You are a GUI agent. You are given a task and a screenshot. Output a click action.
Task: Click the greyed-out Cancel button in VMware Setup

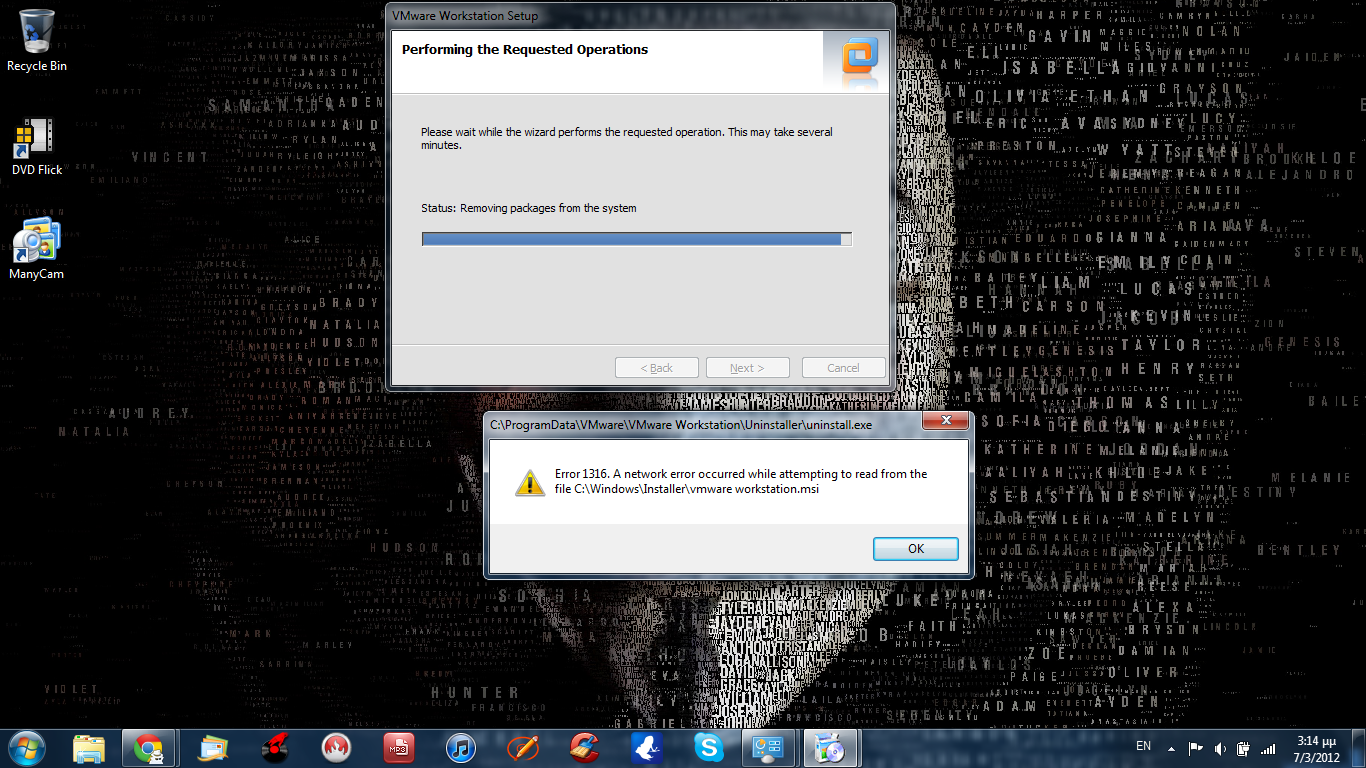[843, 367]
